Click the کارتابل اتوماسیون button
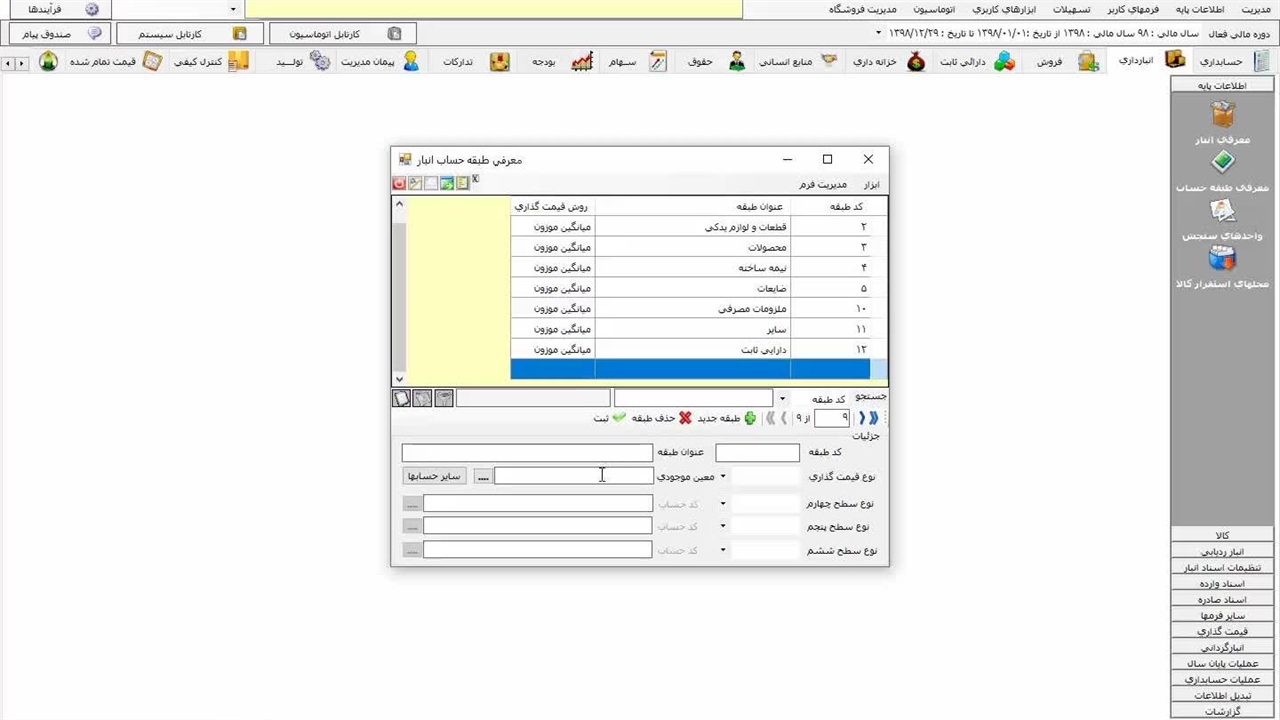 [343, 34]
